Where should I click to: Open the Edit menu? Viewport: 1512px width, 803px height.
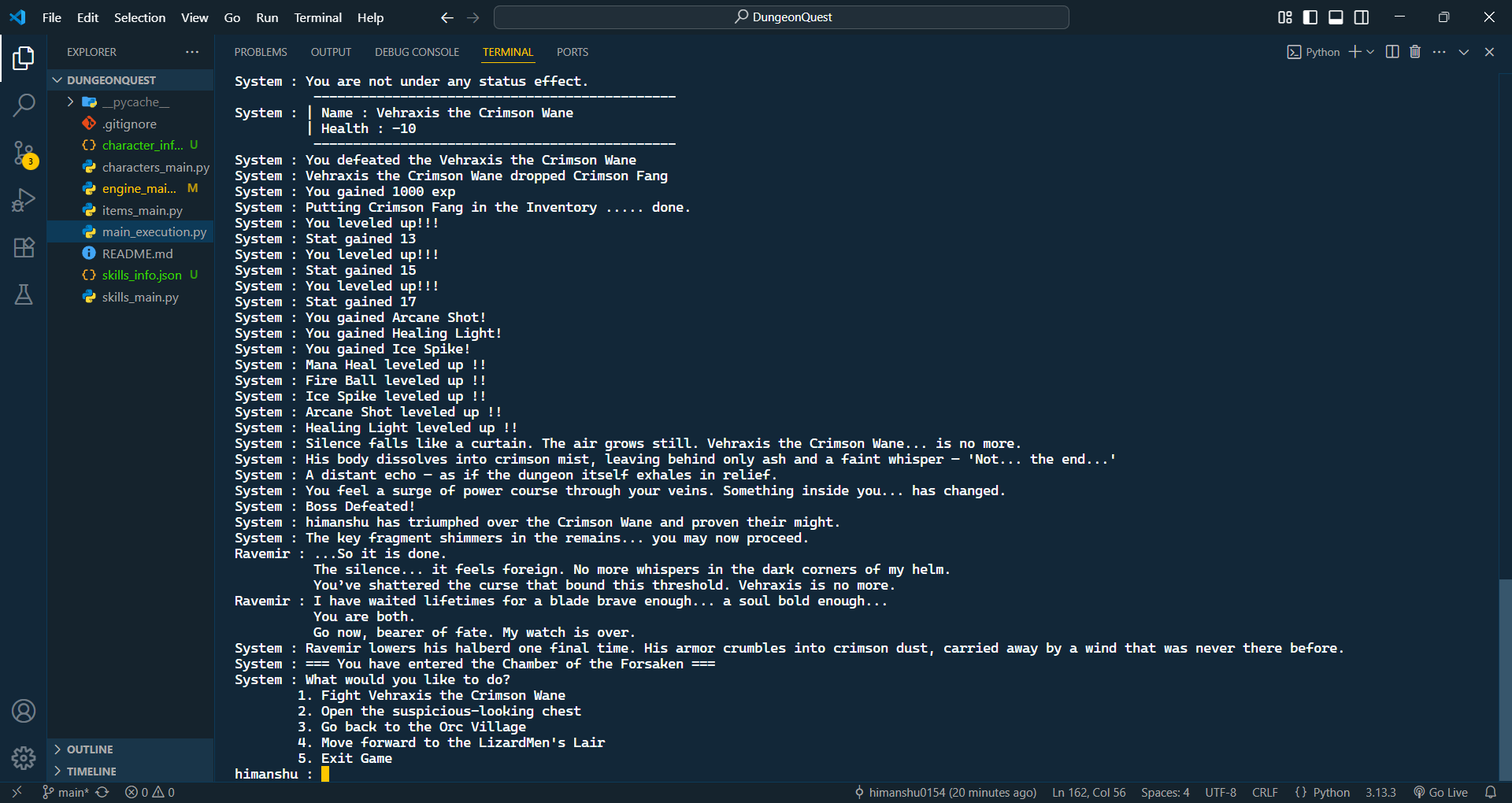87,17
